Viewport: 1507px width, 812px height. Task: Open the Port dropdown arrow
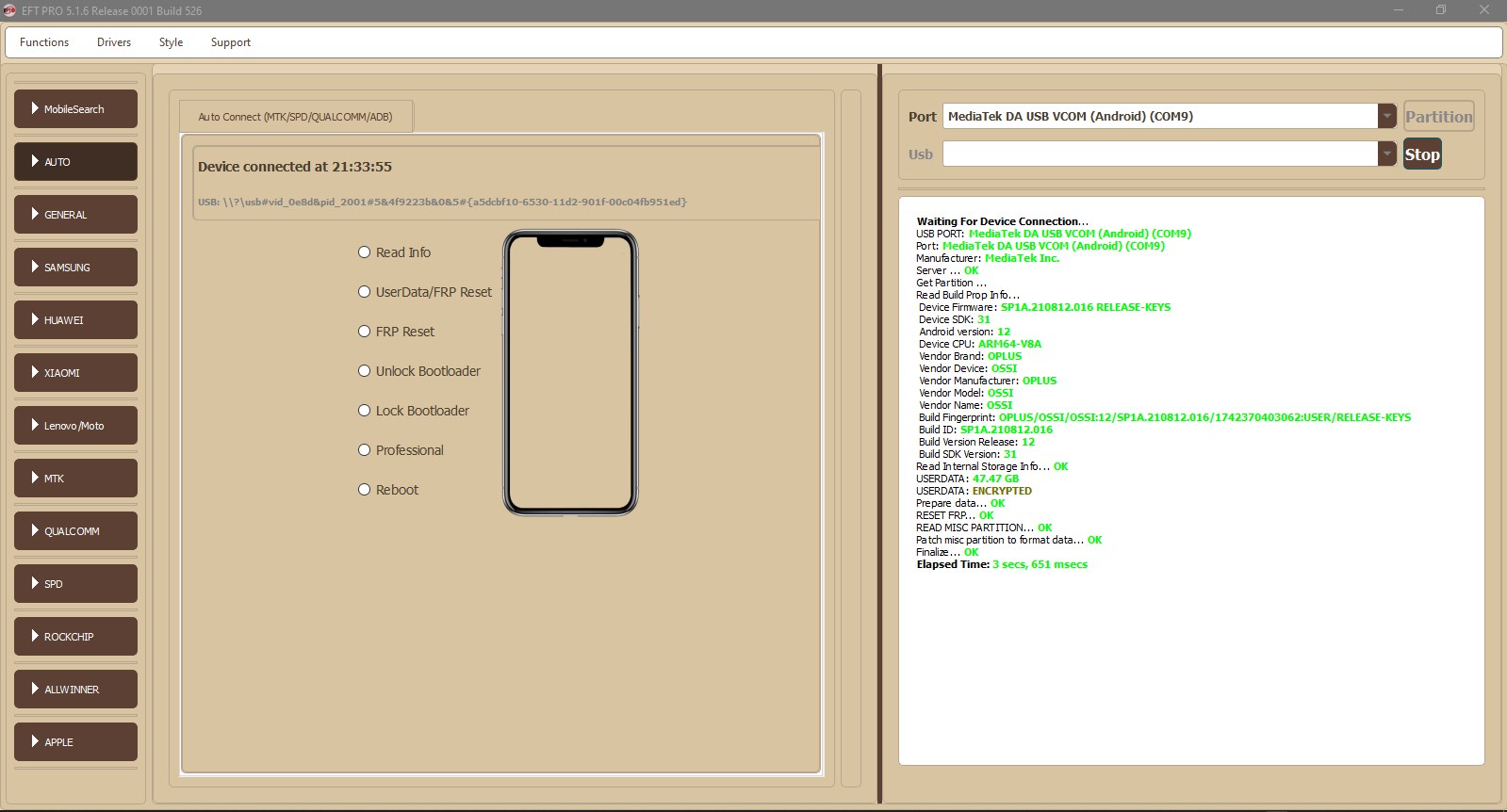[x=1386, y=116]
